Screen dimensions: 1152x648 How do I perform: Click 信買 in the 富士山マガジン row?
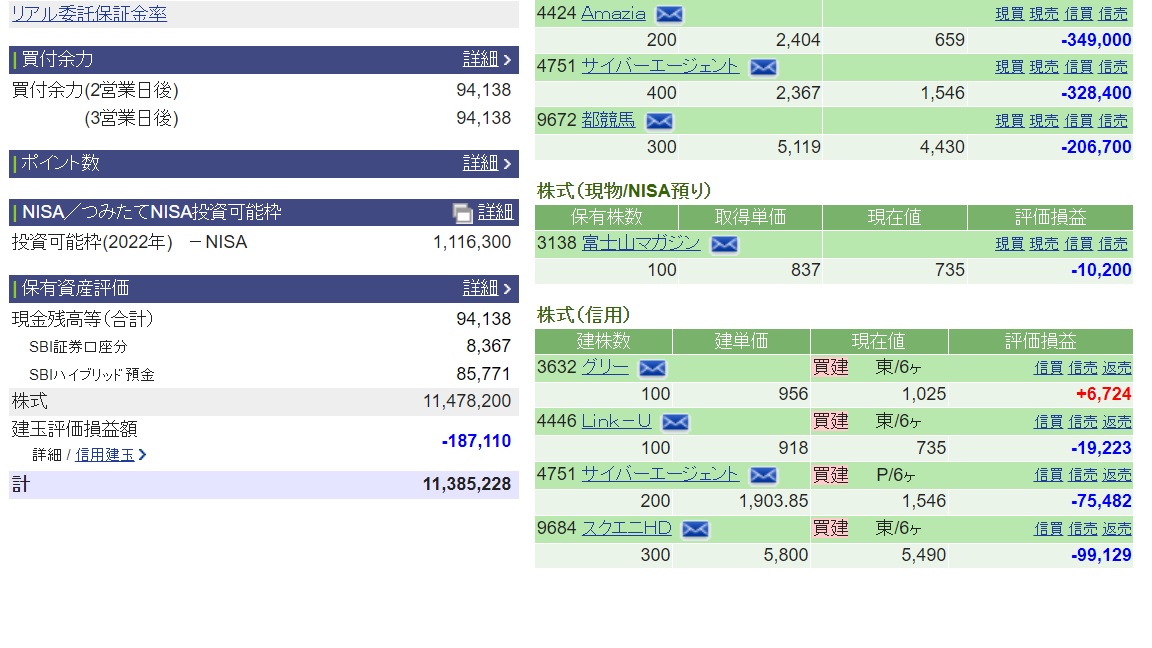[1079, 244]
